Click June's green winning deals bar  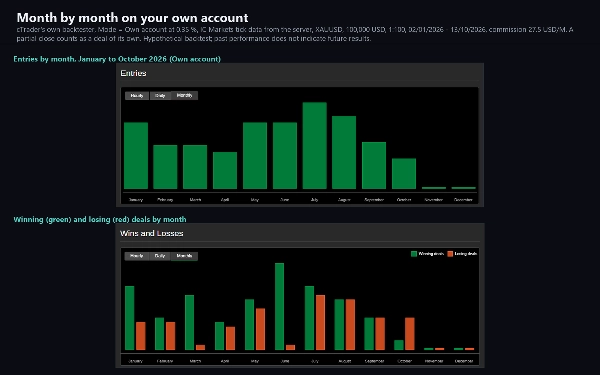point(279,306)
